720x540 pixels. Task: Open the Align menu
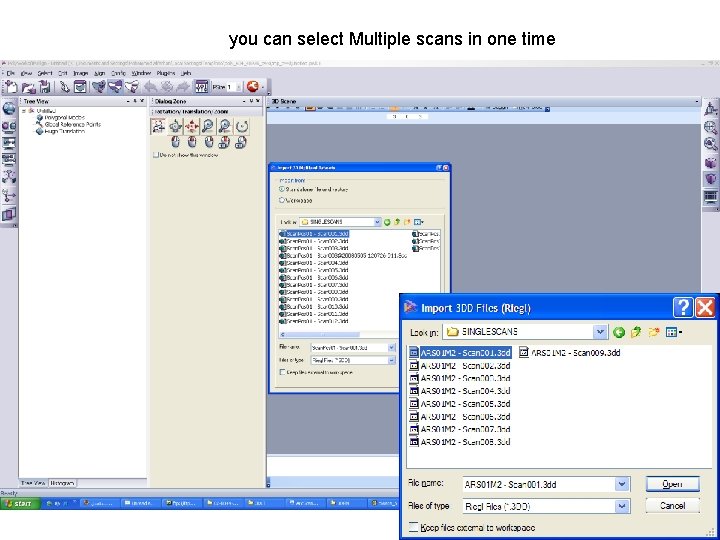(100, 73)
